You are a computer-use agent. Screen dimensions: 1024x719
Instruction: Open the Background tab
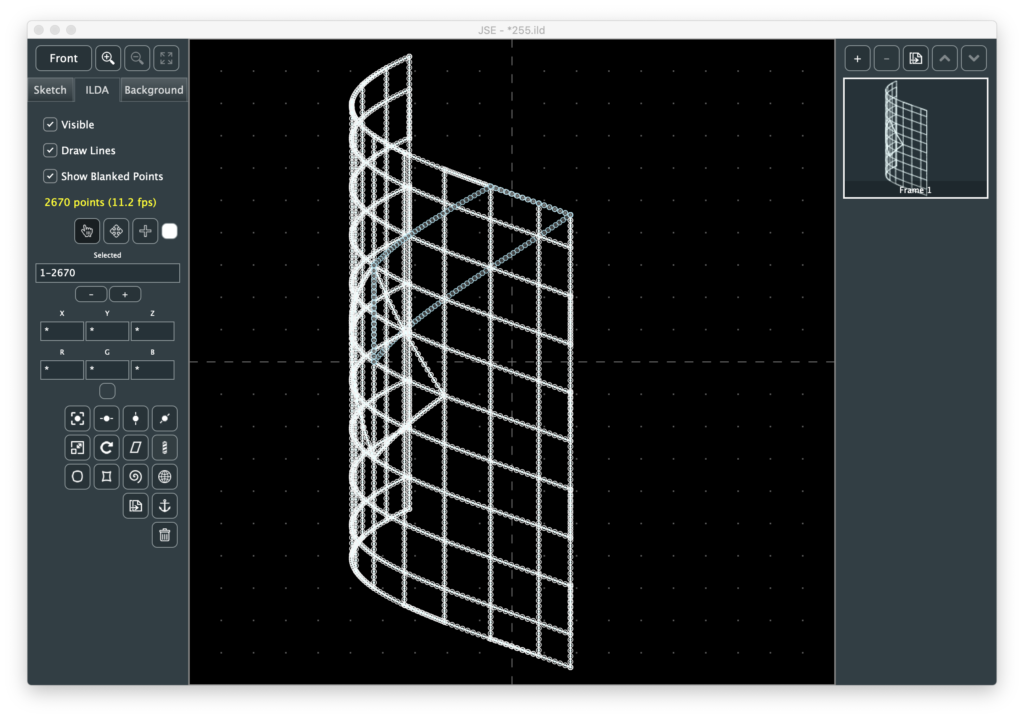point(154,90)
